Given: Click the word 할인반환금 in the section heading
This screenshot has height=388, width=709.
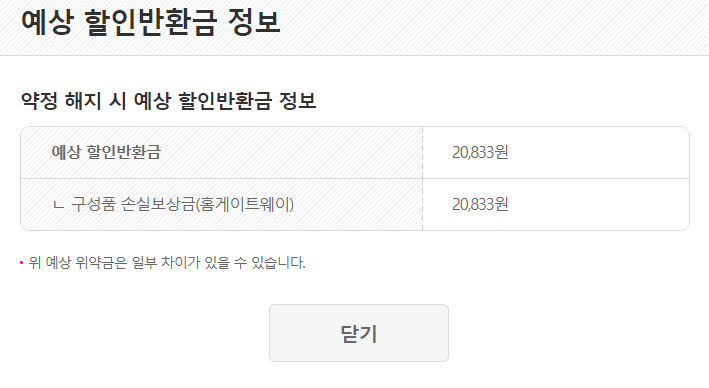Looking at the screenshot, I should tap(225, 100).
